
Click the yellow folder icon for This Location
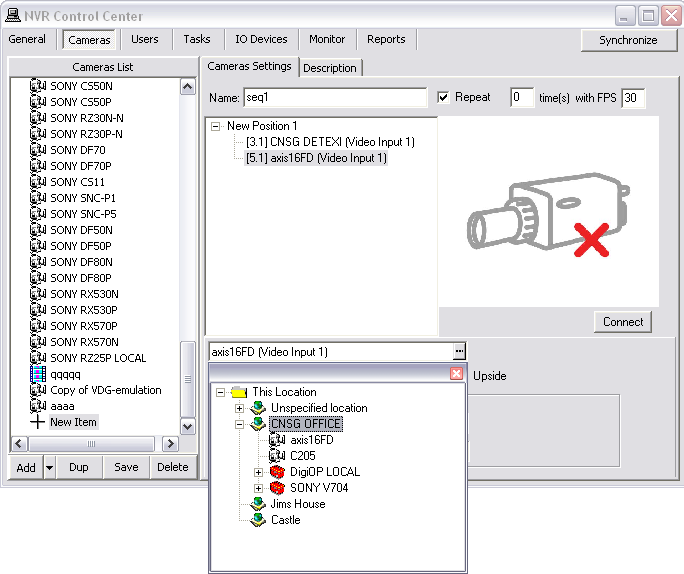tap(239, 392)
